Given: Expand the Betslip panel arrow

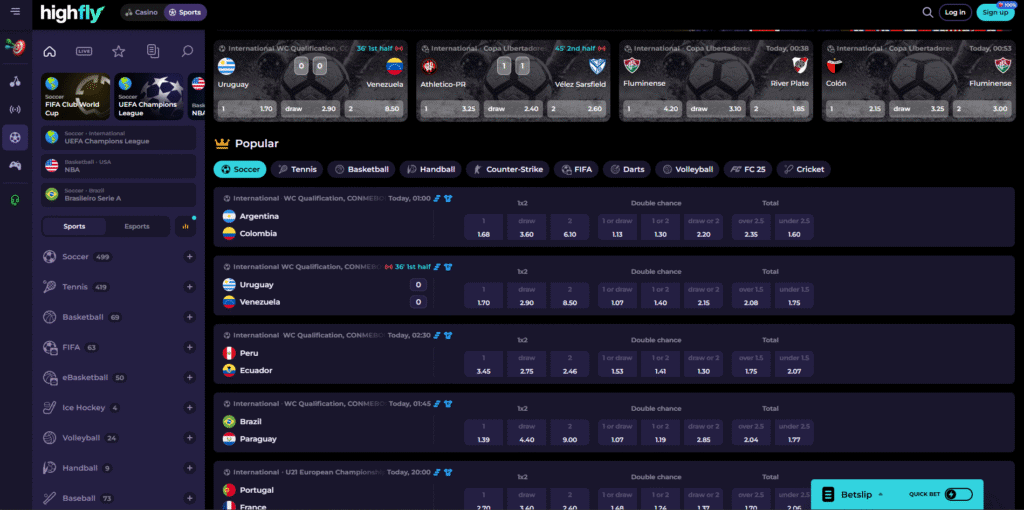Looking at the screenshot, I should point(880,494).
